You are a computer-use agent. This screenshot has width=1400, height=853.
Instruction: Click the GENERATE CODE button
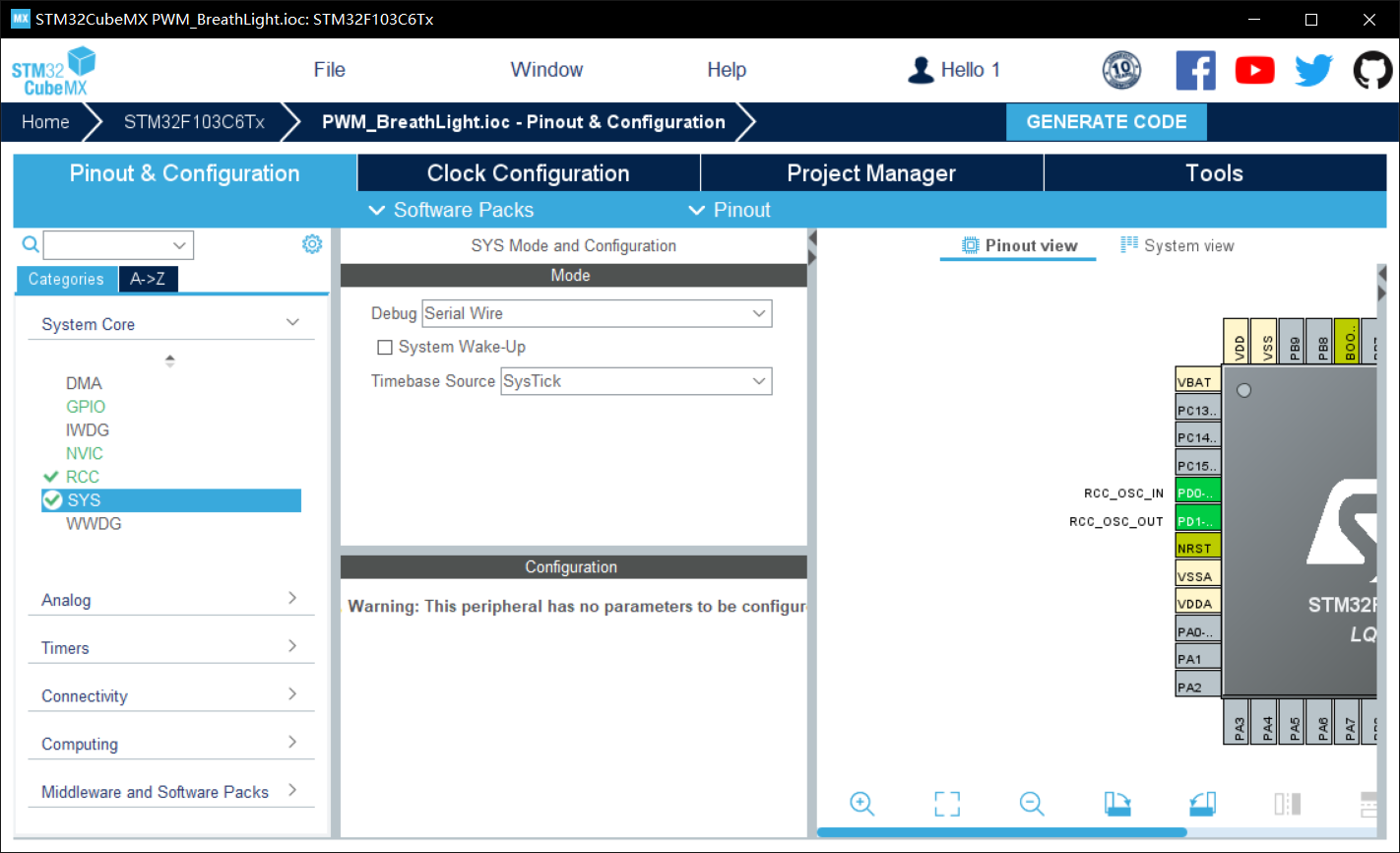(x=1107, y=122)
